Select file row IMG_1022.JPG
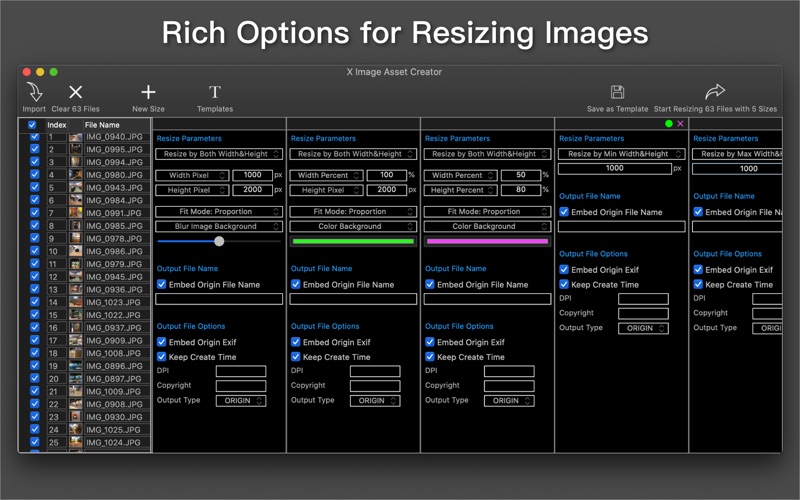Viewport: 800px width, 500px height. 85,315
